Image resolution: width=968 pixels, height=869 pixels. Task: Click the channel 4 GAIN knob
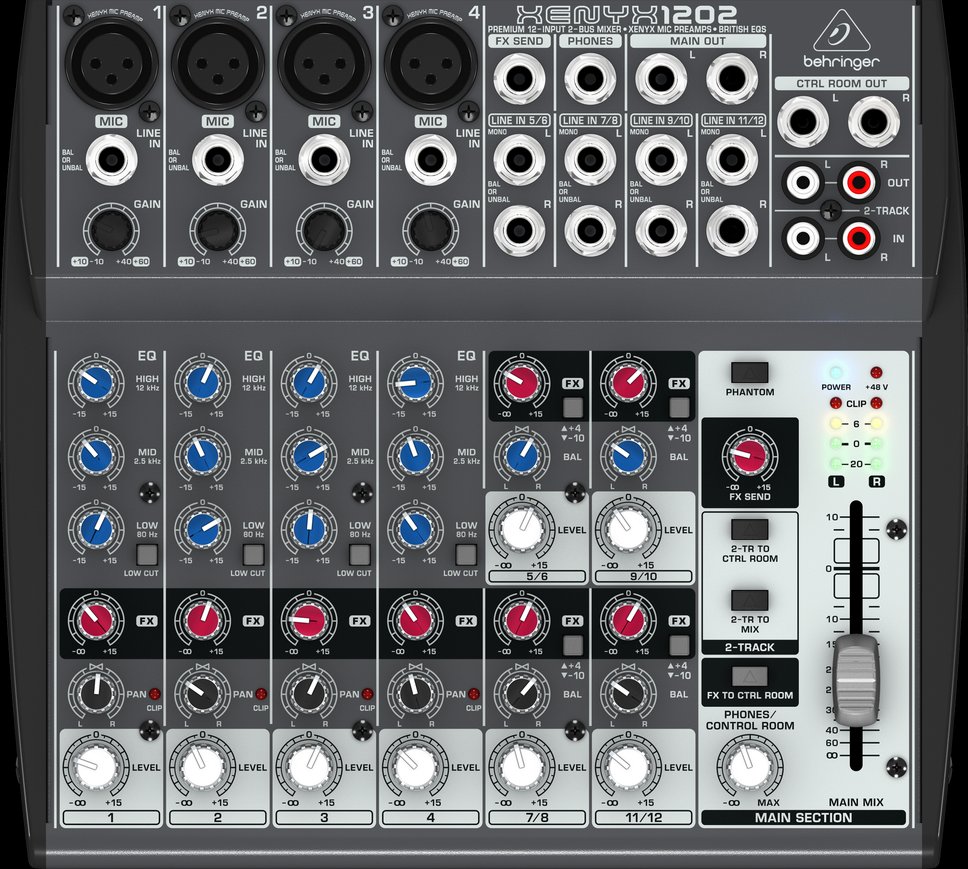tap(431, 232)
